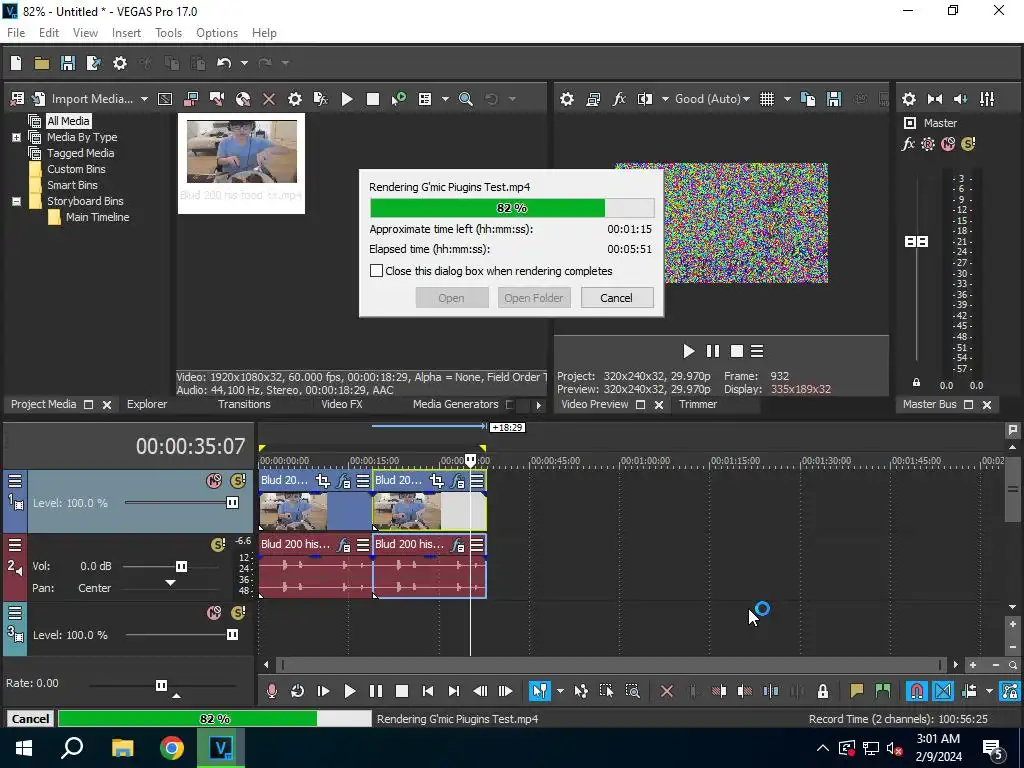
Task: Open preview quality Good (Auto) dropdown
Action: [x=712, y=99]
